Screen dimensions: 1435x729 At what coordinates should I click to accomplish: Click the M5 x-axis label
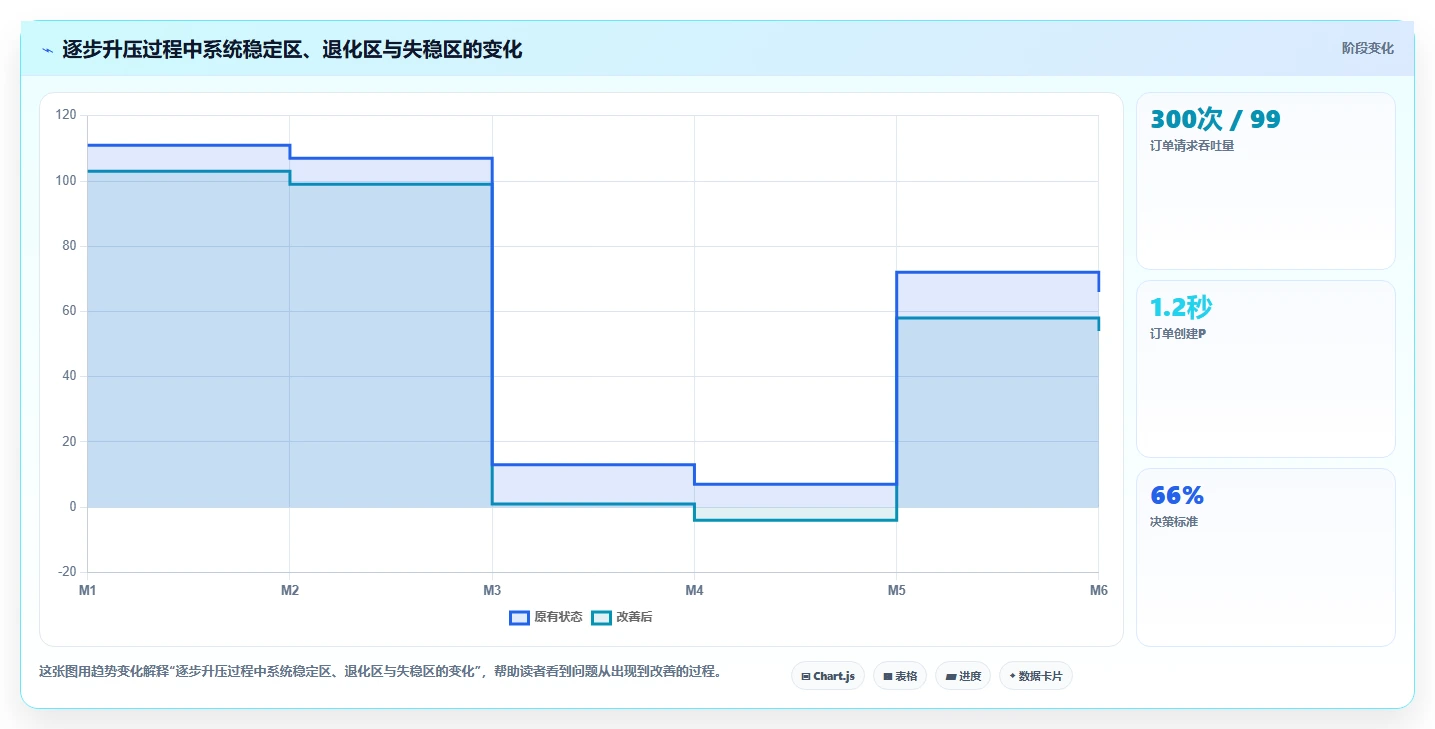click(x=896, y=590)
